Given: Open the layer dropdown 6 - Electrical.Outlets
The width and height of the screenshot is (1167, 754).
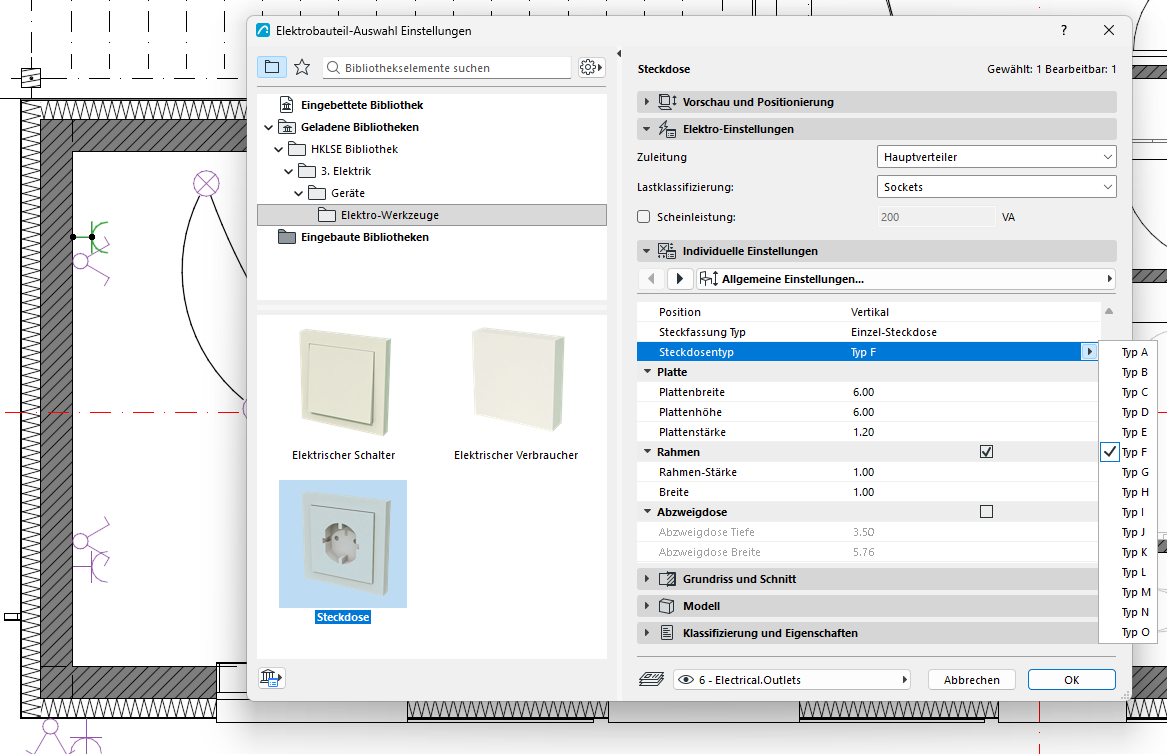Looking at the screenshot, I should (792, 680).
